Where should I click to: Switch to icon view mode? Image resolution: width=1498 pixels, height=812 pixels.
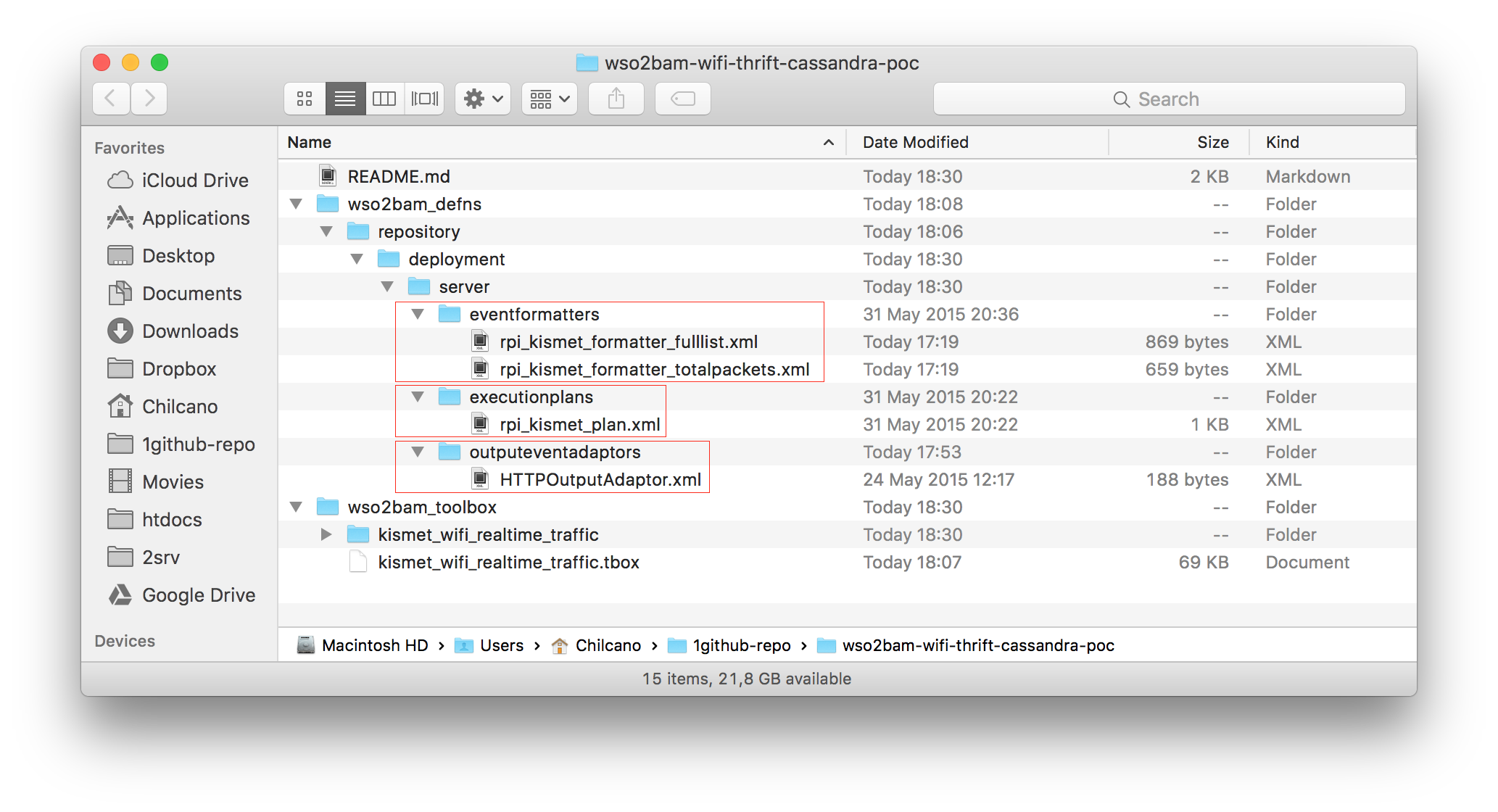(305, 99)
